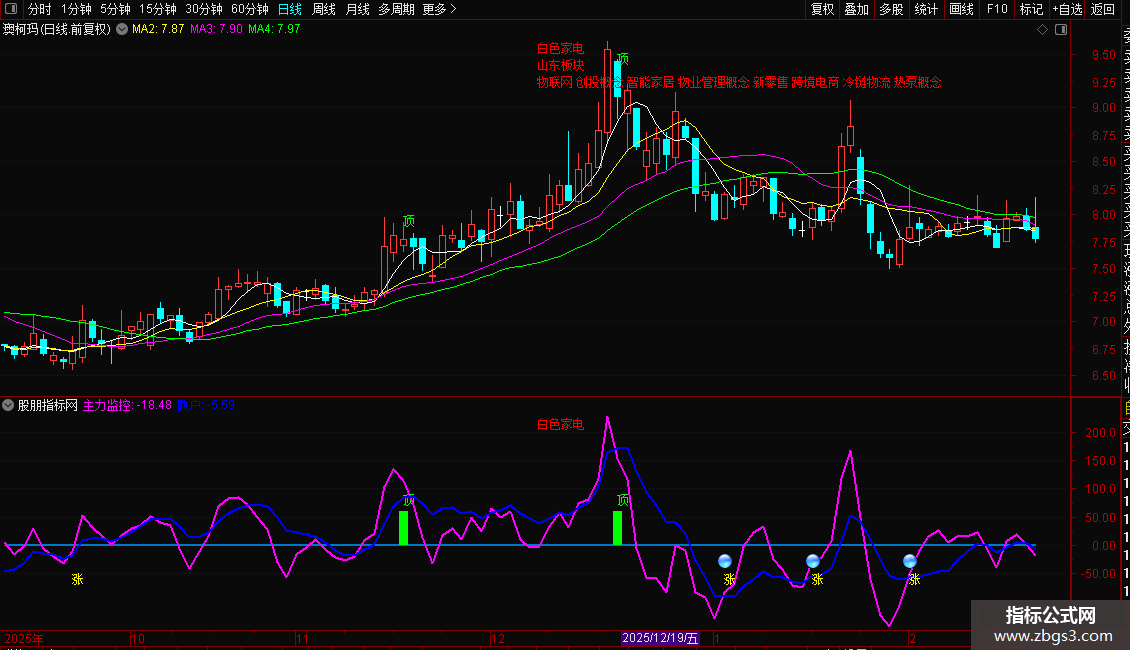Click the 散户 indicator value label
Image resolution: width=1130 pixels, height=650 pixels.
tap(205, 405)
